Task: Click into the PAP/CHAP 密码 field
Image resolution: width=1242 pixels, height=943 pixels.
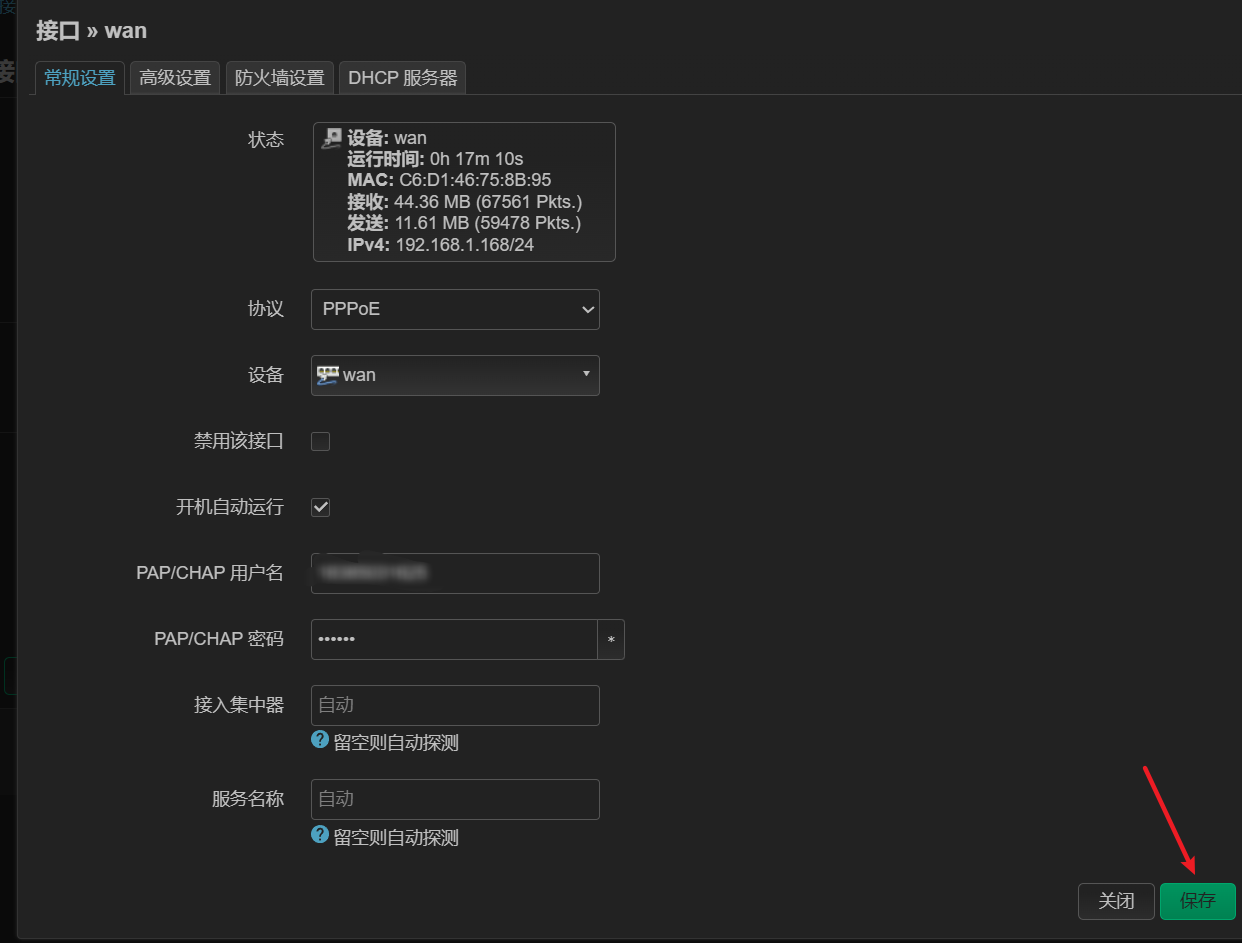Action: [x=453, y=639]
